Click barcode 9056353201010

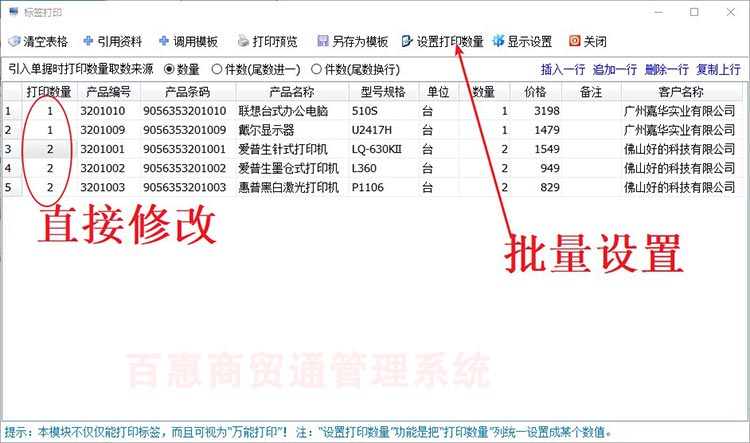click(188, 111)
